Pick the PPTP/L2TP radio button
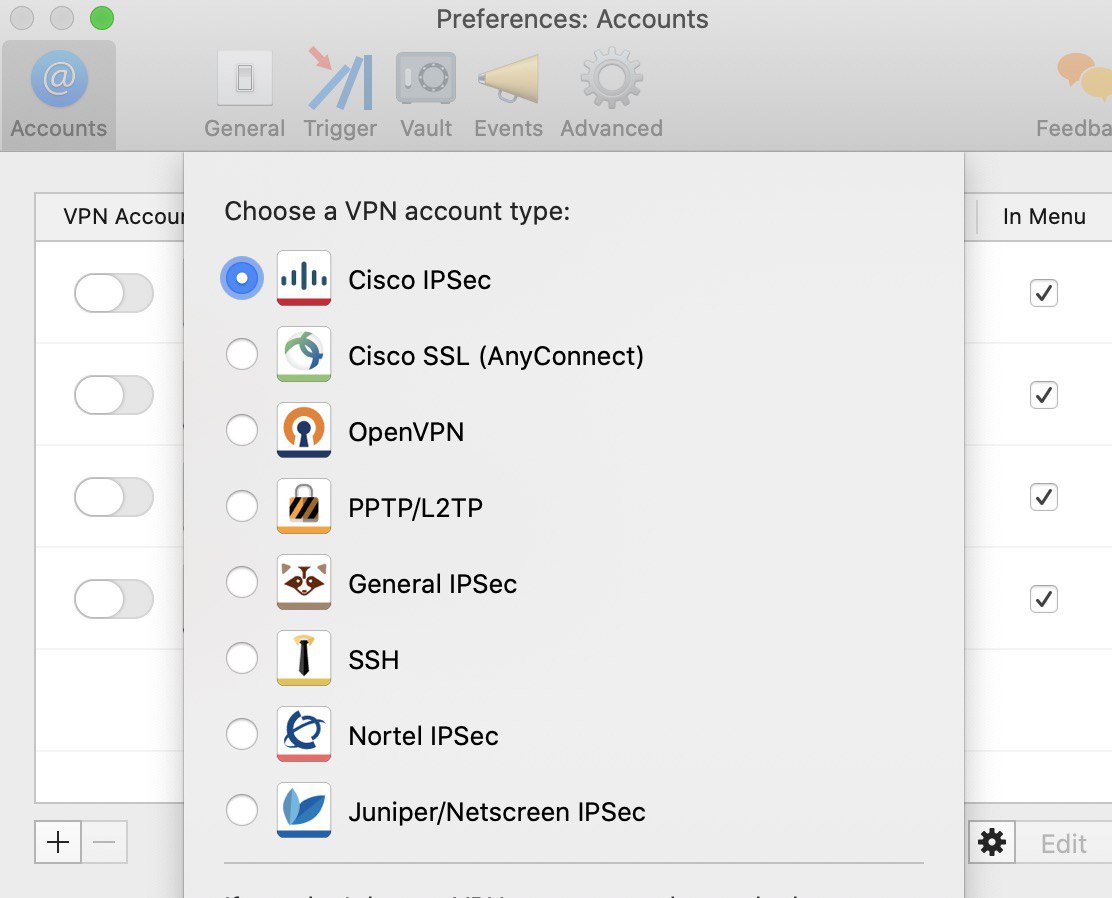The image size is (1112, 898). click(x=242, y=506)
